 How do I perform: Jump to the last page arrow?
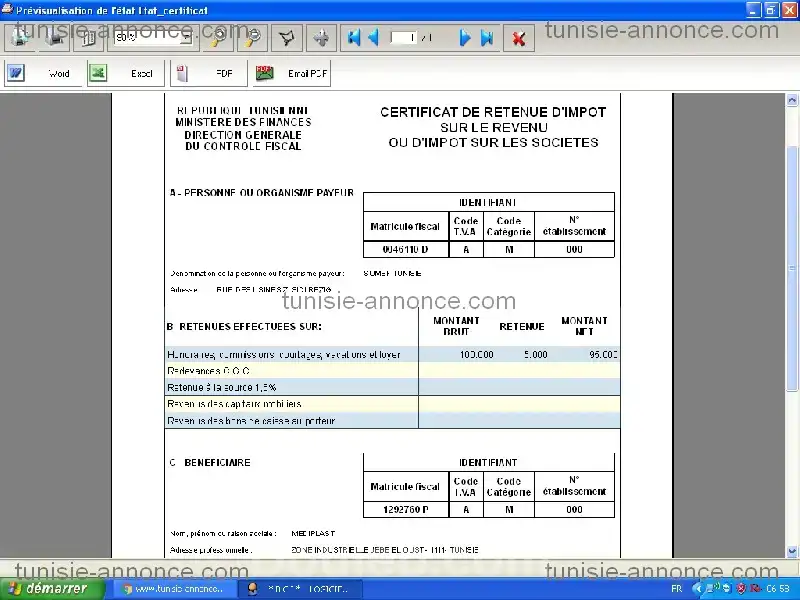pyautogui.click(x=487, y=37)
